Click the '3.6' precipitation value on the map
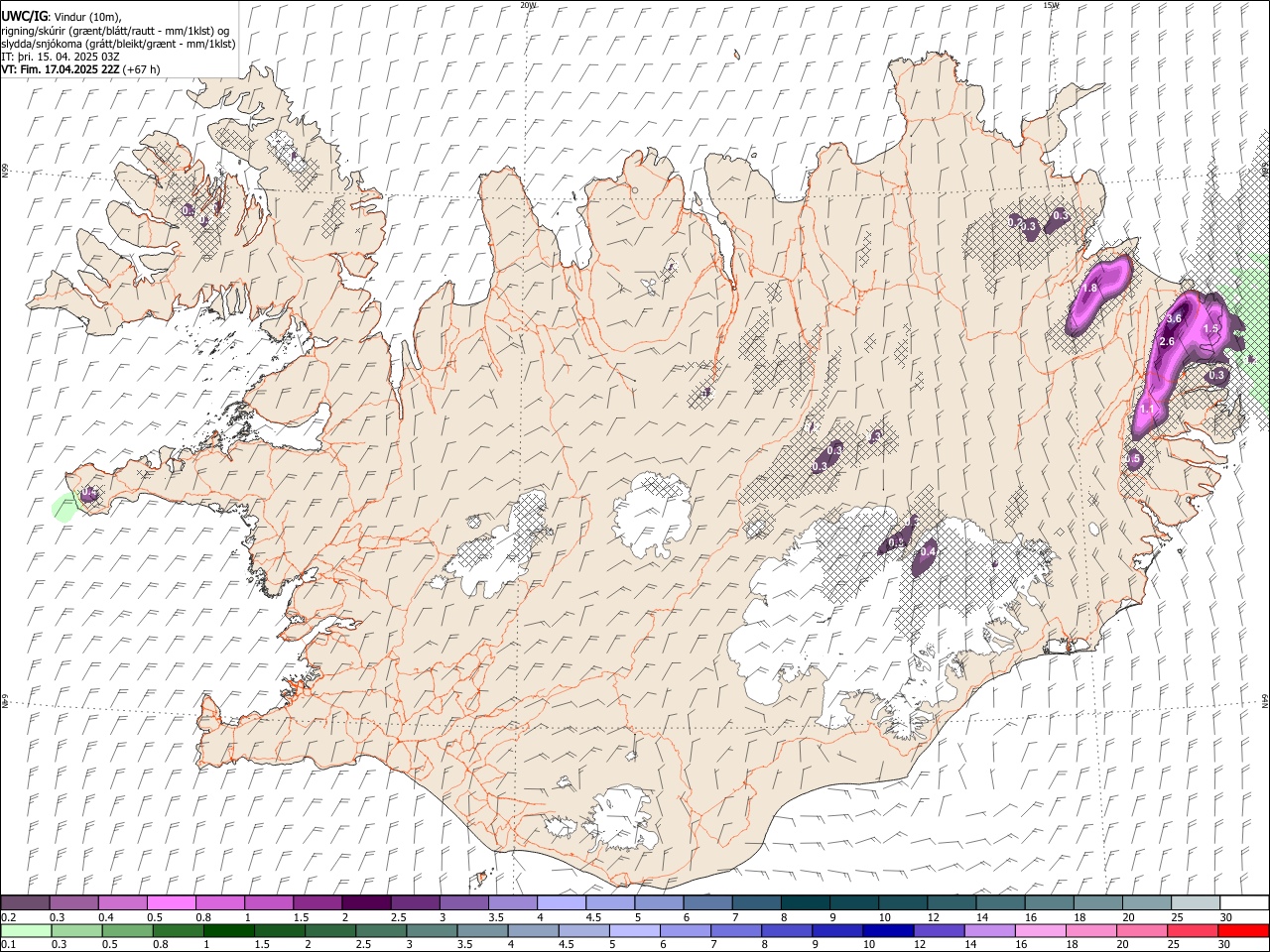 pos(1174,318)
